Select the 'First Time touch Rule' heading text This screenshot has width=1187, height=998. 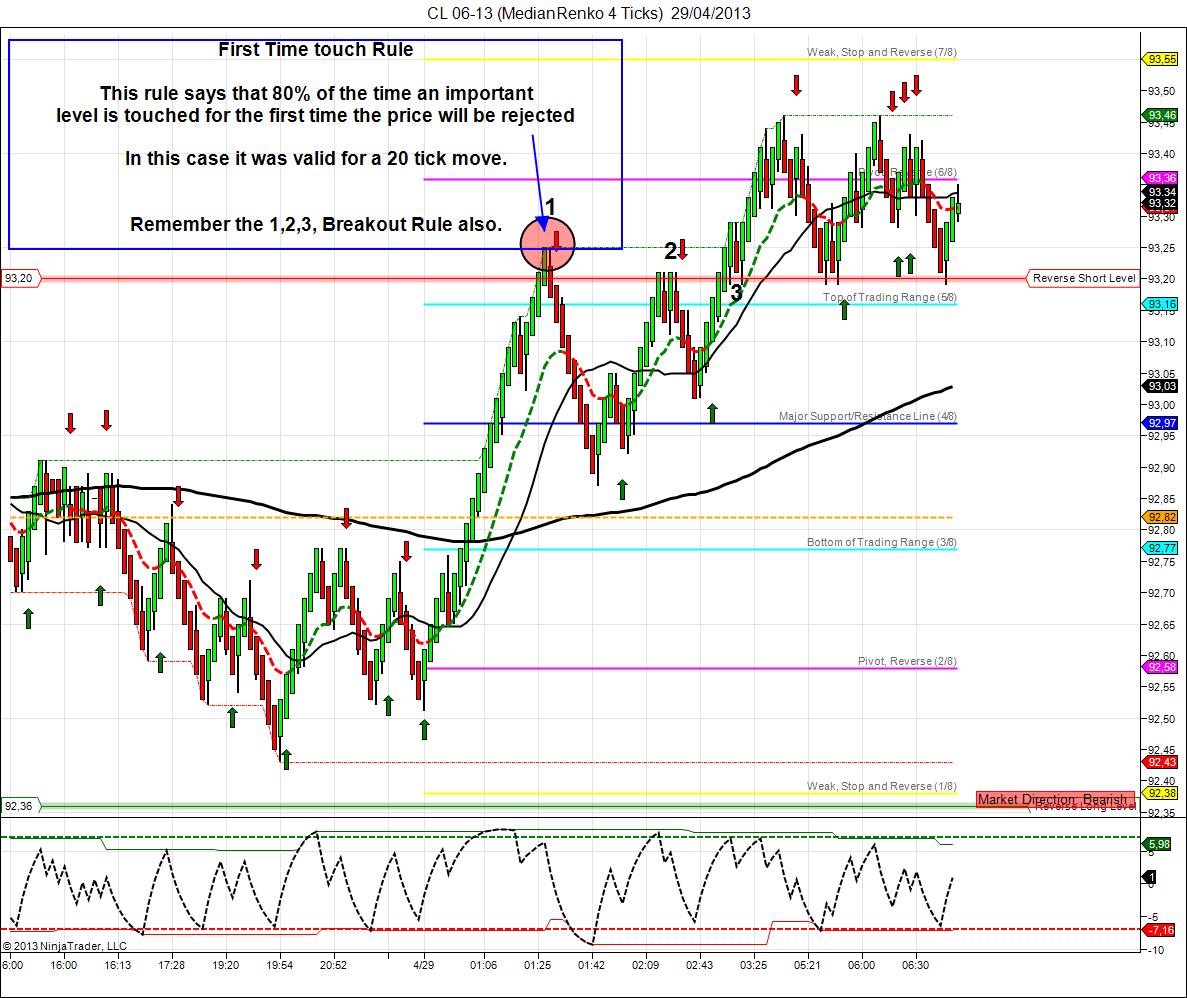pyautogui.click(x=316, y=49)
